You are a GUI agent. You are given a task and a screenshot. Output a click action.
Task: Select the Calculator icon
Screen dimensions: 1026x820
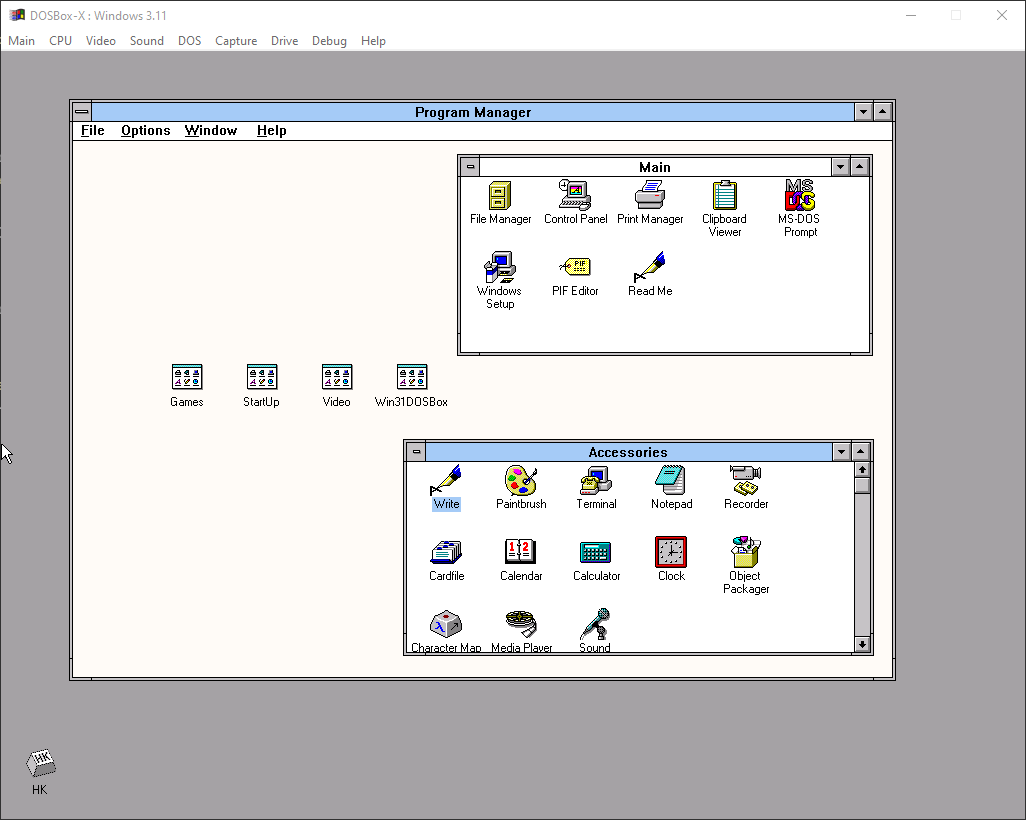596,552
